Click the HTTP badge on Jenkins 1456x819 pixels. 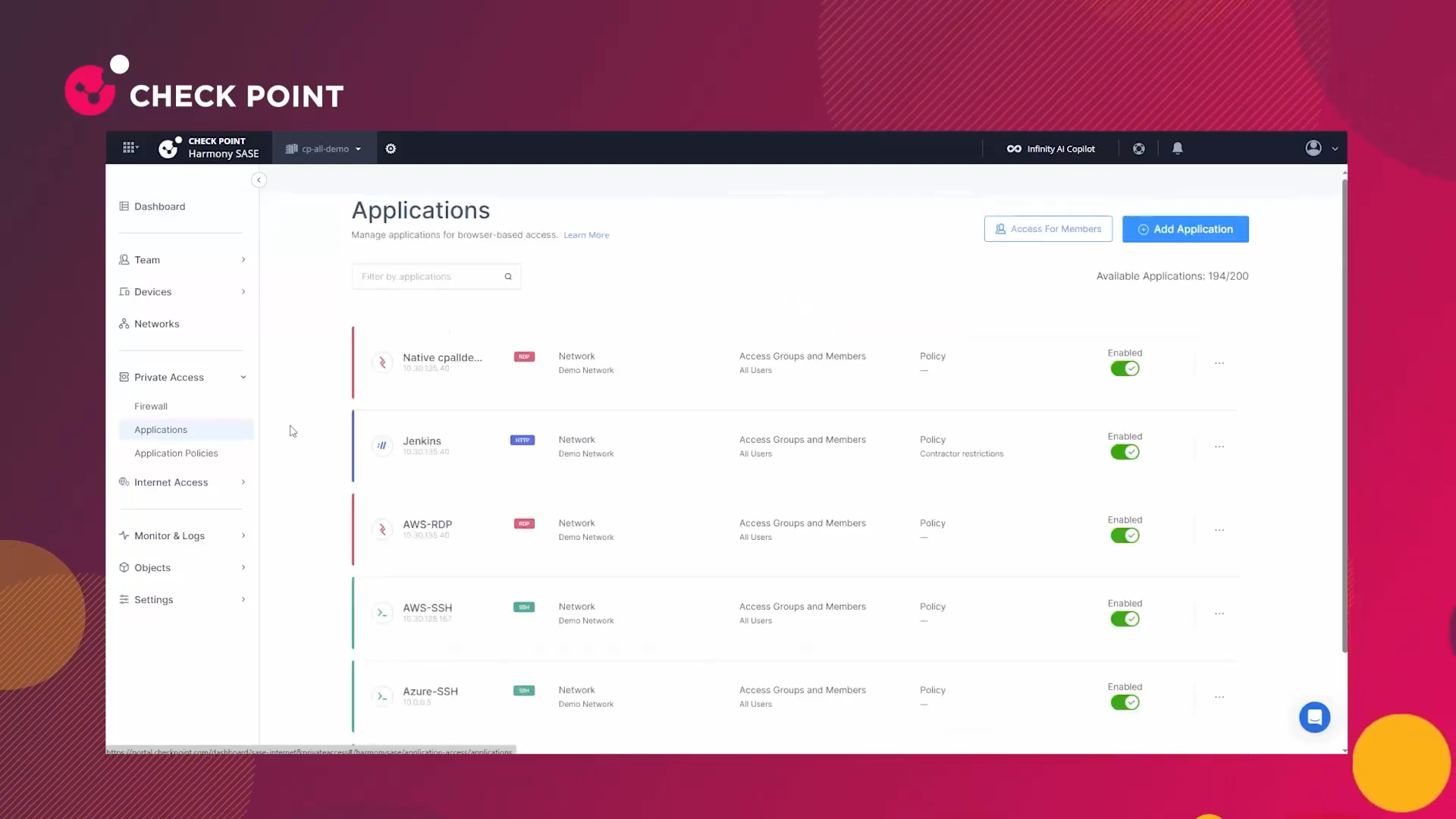[522, 440]
